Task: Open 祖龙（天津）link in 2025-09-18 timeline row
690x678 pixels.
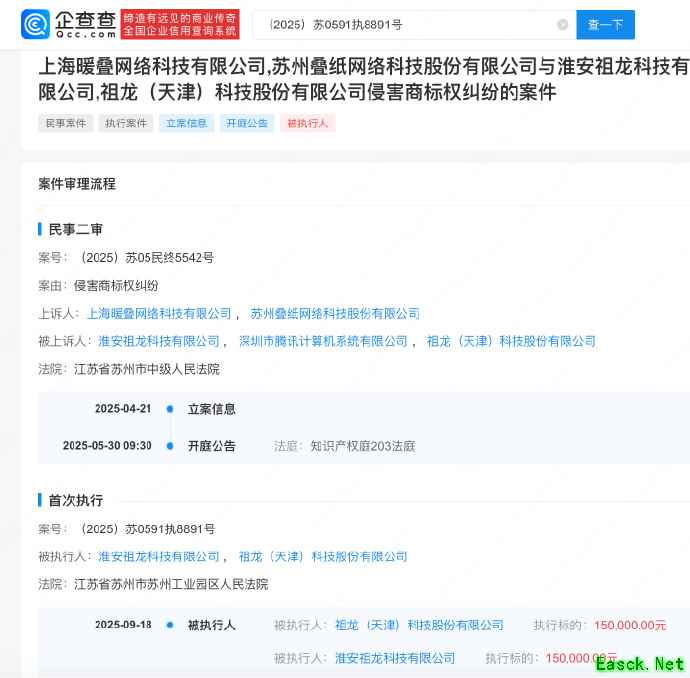Action: pos(419,625)
